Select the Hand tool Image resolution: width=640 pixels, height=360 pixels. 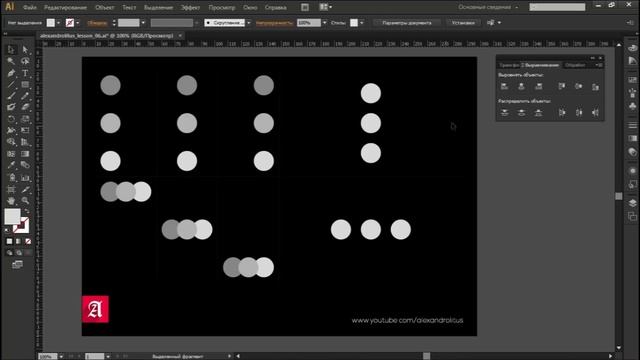point(11,201)
